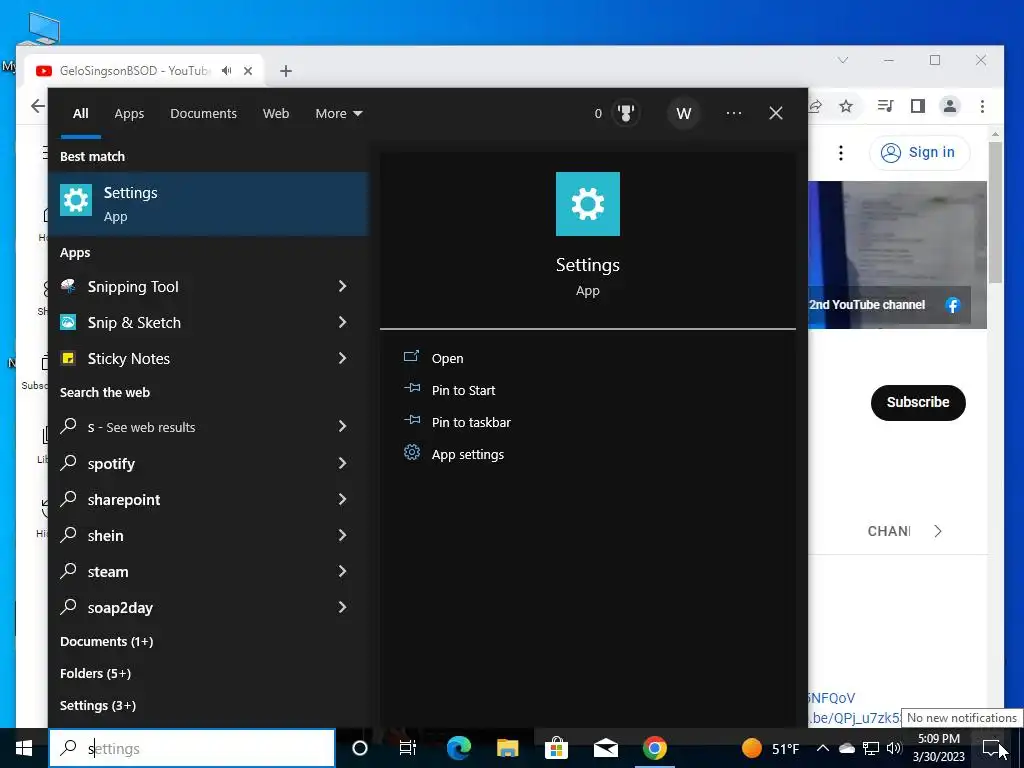Select the soap2day web suggestion
This screenshot has height=768, width=1024.
point(120,608)
